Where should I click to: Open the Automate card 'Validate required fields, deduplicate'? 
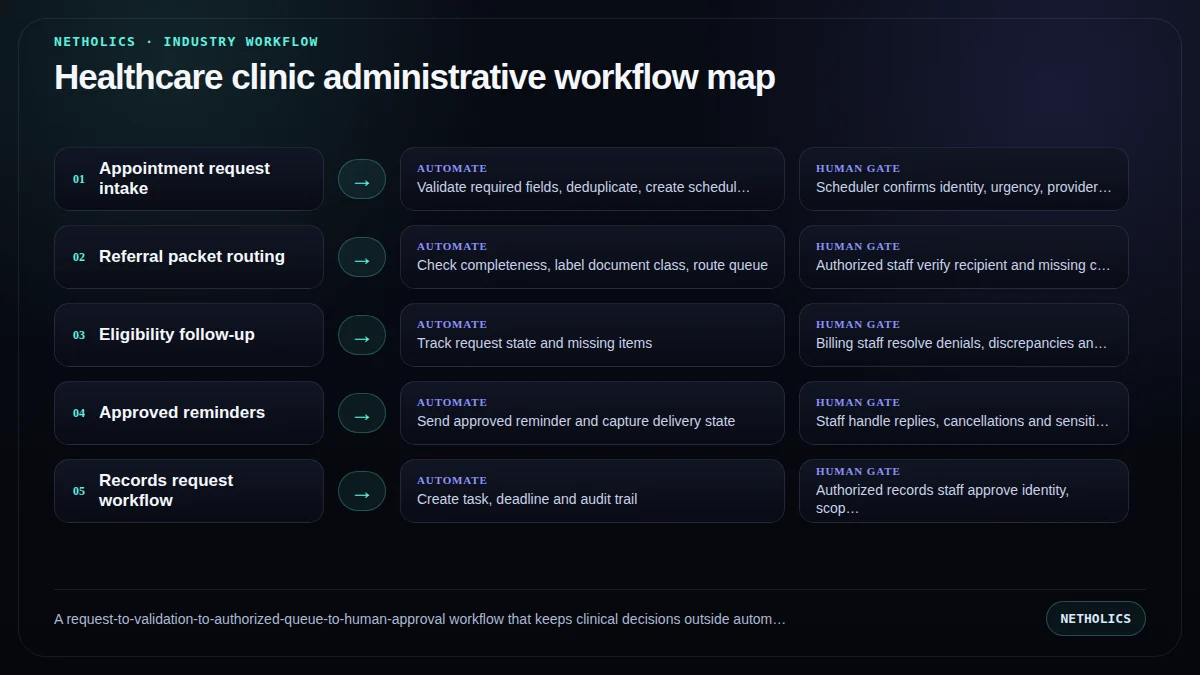(592, 179)
